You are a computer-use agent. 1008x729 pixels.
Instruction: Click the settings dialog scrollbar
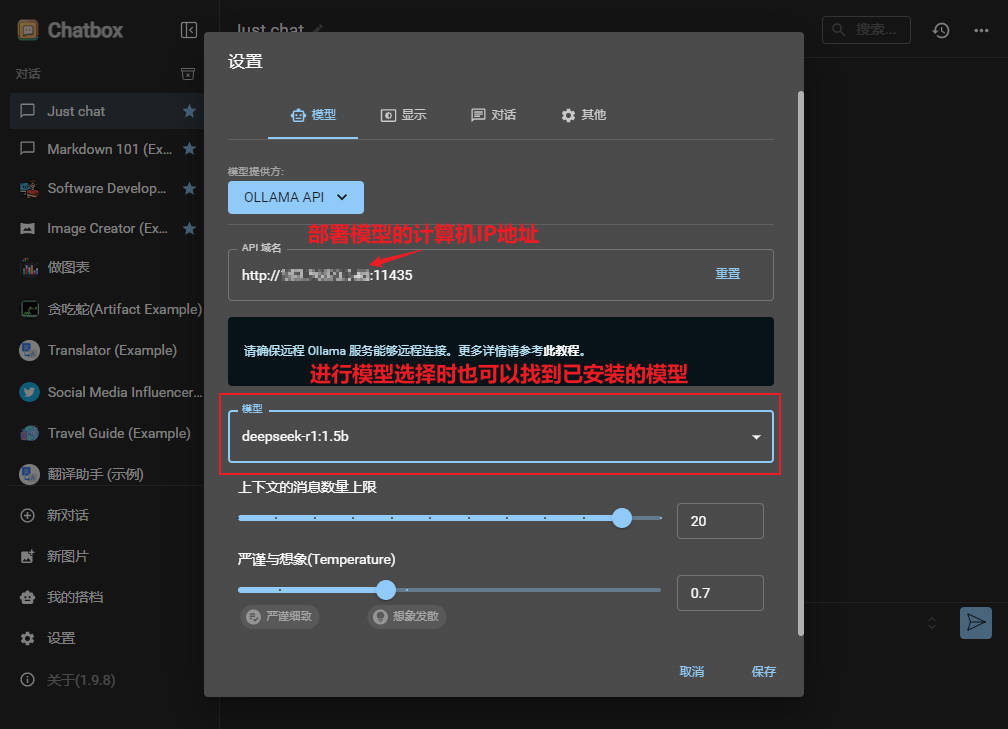800,363
